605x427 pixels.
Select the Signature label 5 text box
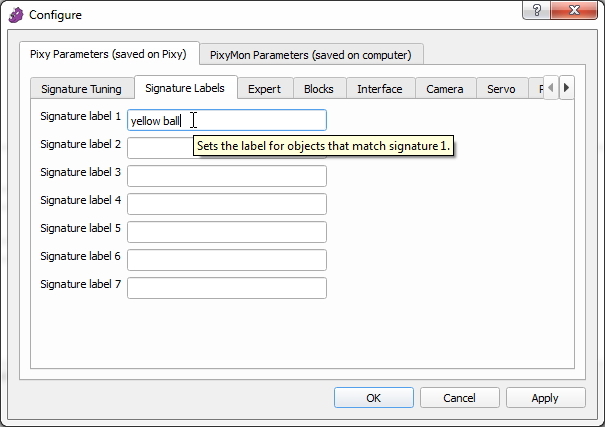(x=227, y=232)
